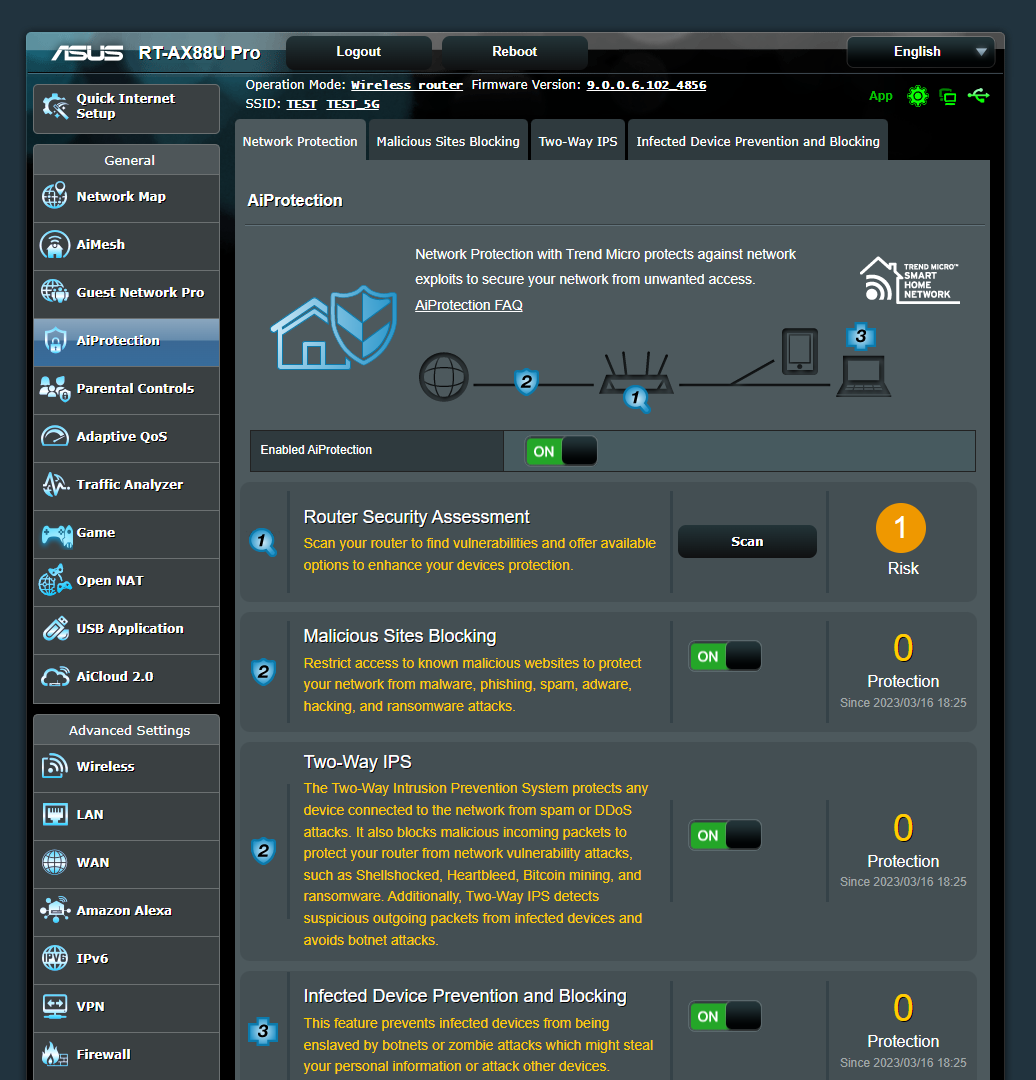The image size is (1036, 1080).
Task: Toggle Infected Device Prevention and Blocking switch
Action: [x=725, y=1016]
